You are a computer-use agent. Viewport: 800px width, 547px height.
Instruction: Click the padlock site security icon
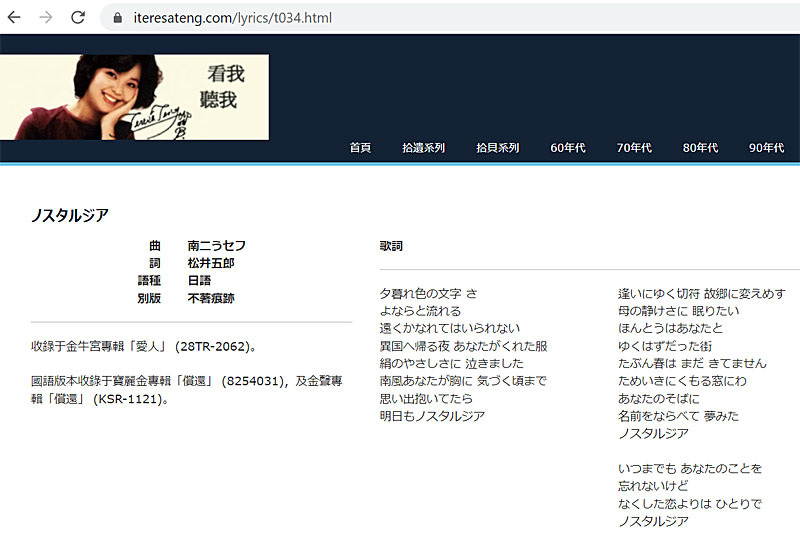click(x=118, y=18)
